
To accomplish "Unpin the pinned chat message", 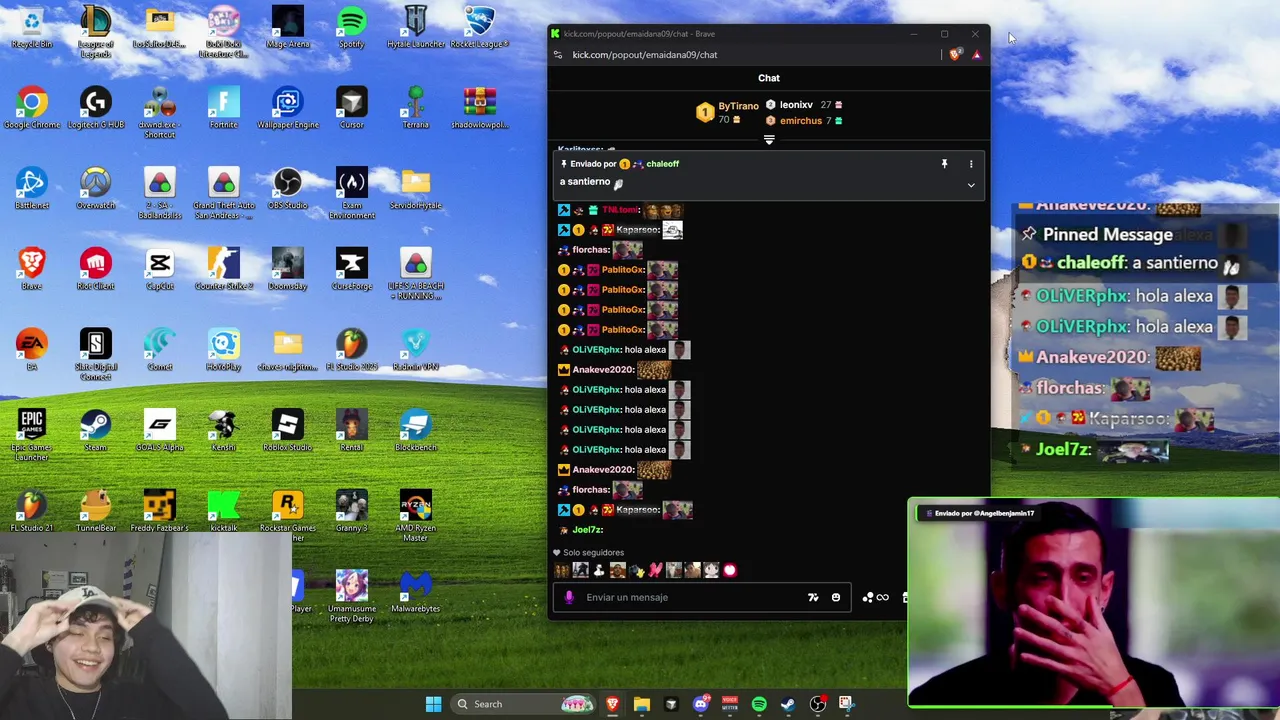I will tap(944, 164).
